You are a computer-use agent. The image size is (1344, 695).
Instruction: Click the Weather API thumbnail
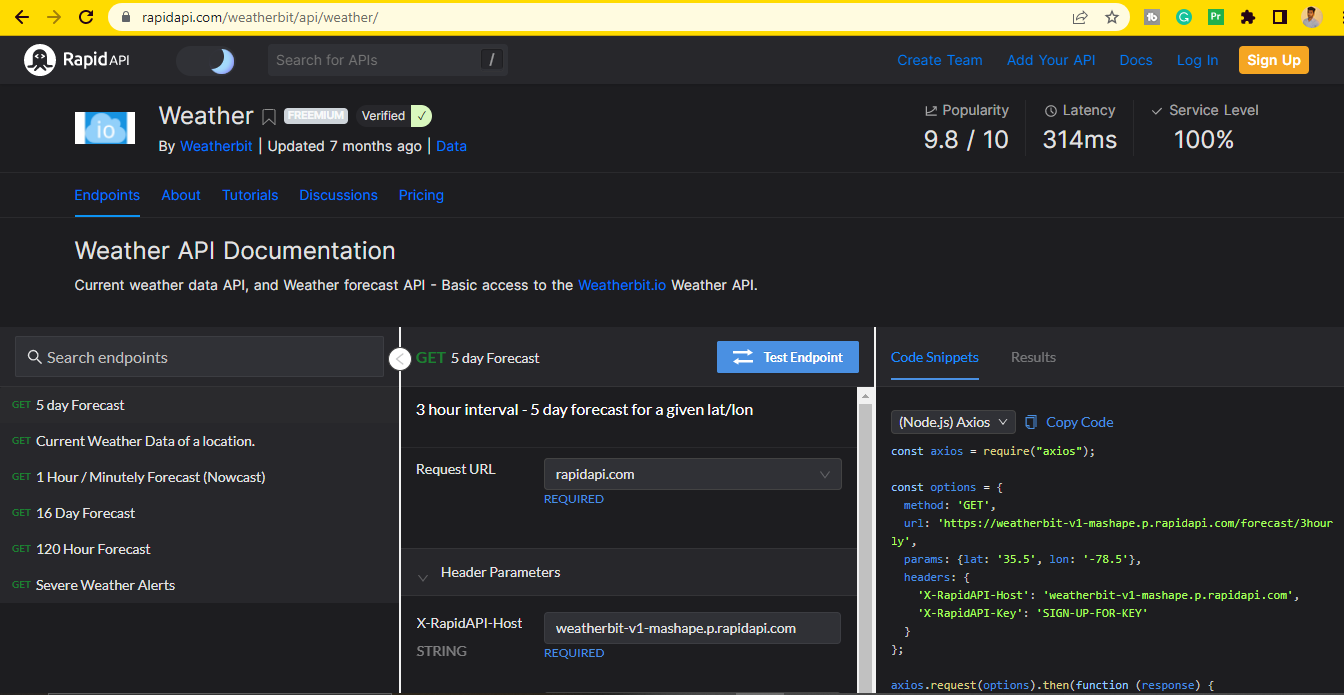click(105, 128)
